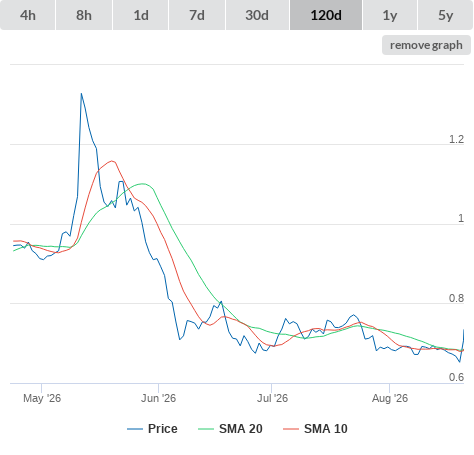This screenshot has width=474, height=455.
Task: Switch chart to 30d range
Action: coord(257,15)
